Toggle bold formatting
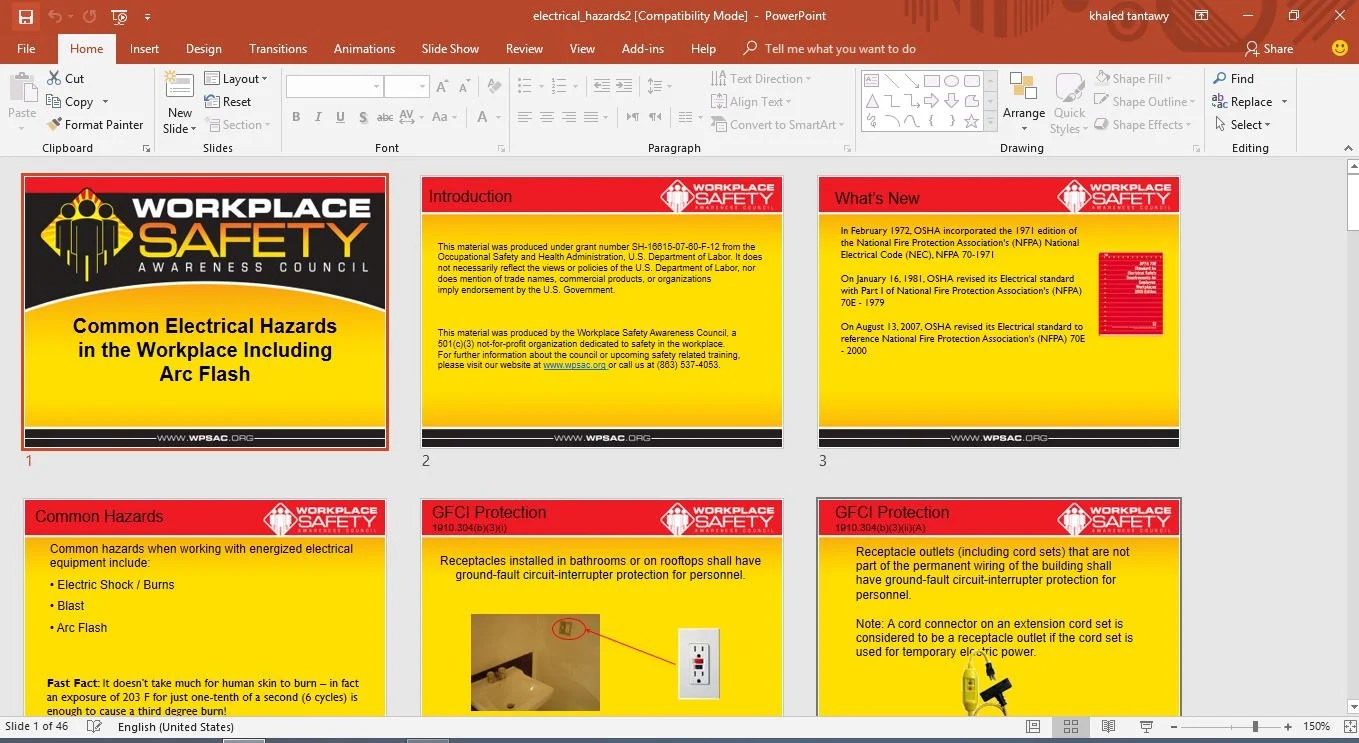Viewport: 1359px width, 743px height. click(x=295, y=117)
